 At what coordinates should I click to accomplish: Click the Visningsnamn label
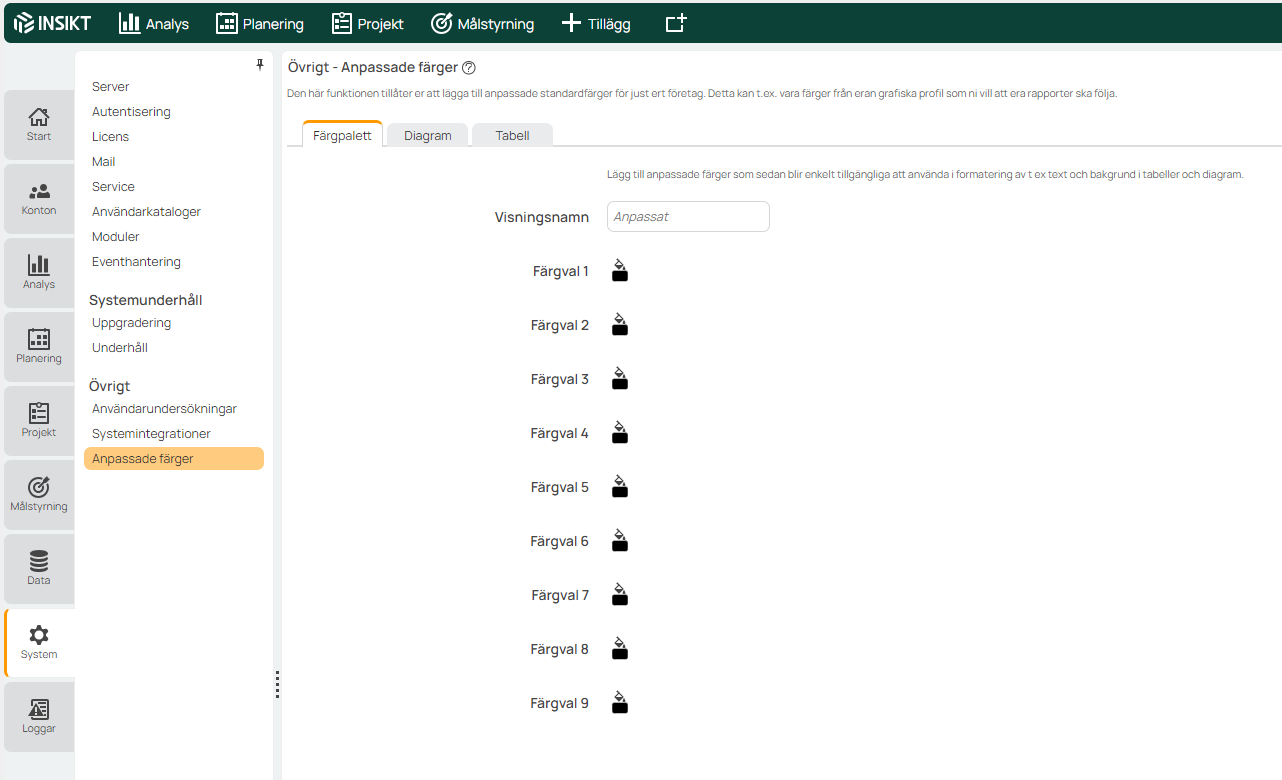(x=542, y=217)
